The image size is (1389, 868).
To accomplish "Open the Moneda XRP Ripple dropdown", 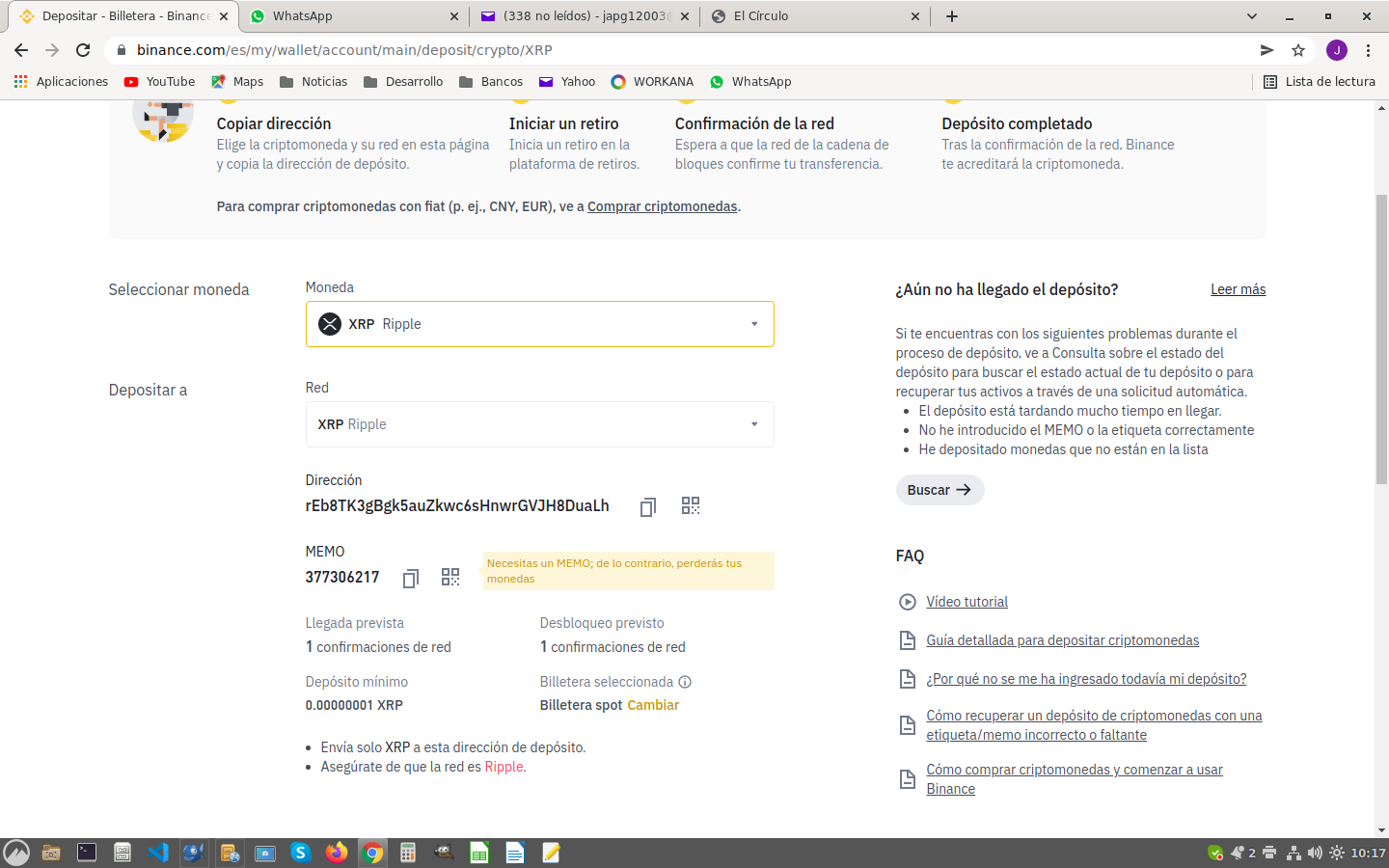I will (x=539, y=324).
